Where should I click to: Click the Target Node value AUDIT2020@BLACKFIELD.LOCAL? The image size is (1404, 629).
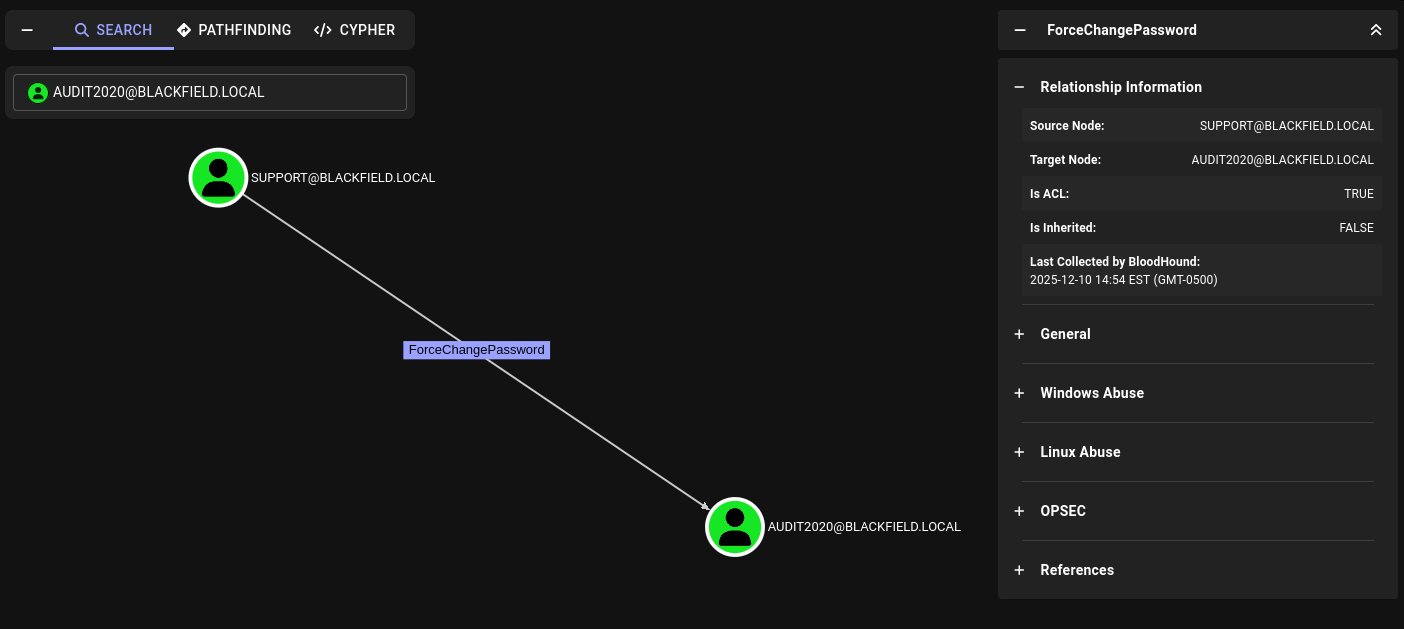1283,160
